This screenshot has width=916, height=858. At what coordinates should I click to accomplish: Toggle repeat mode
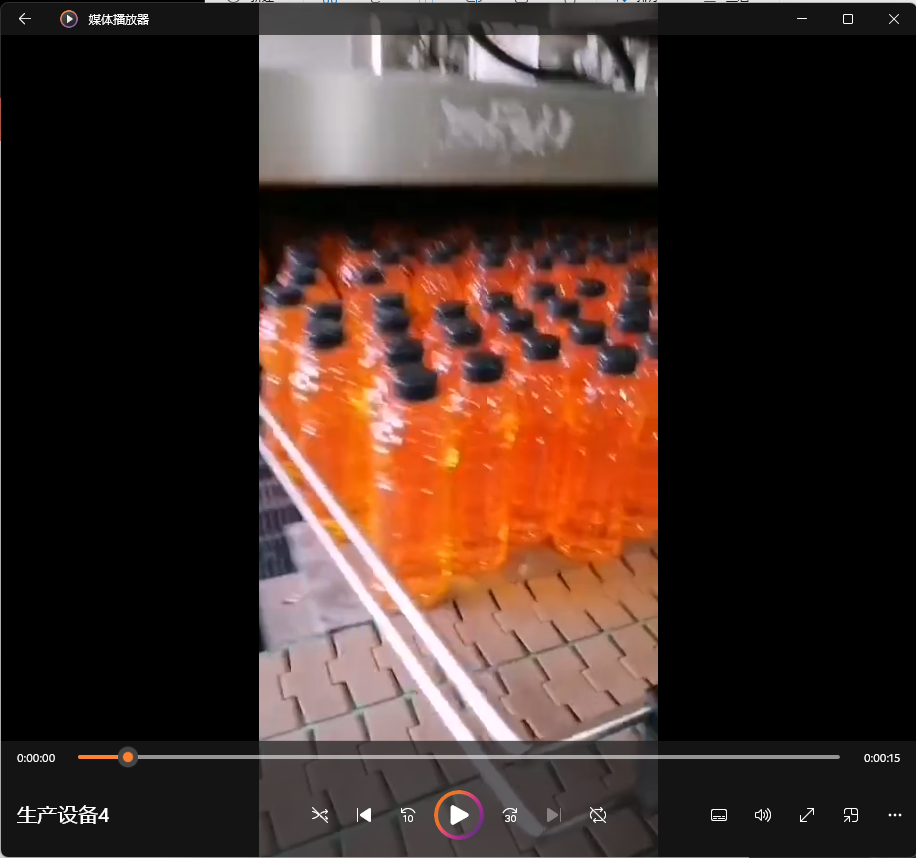click(x=598, y=815)
